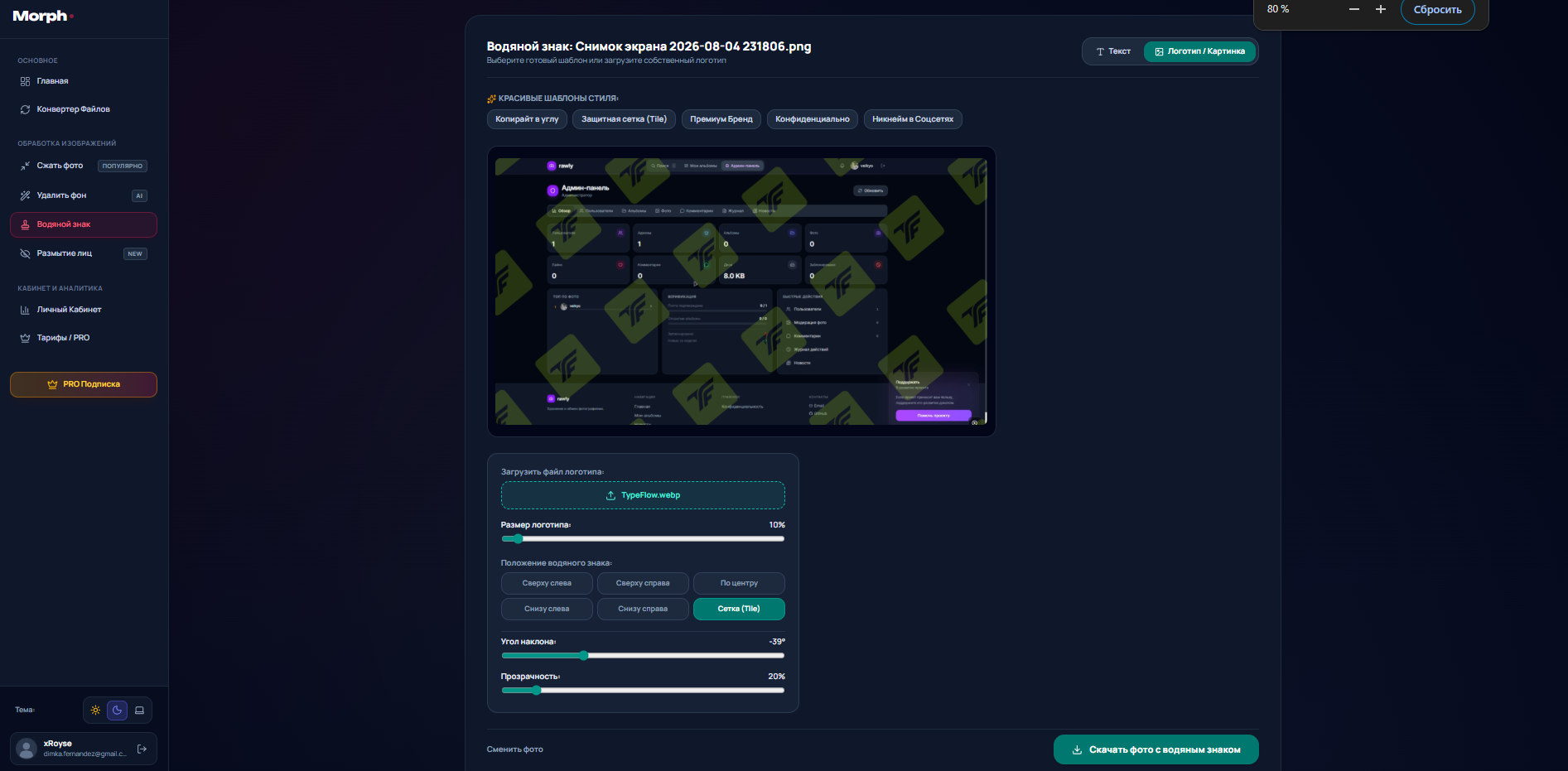
Task: Switch to the light theme sun icon
Action: coord(95,710)
